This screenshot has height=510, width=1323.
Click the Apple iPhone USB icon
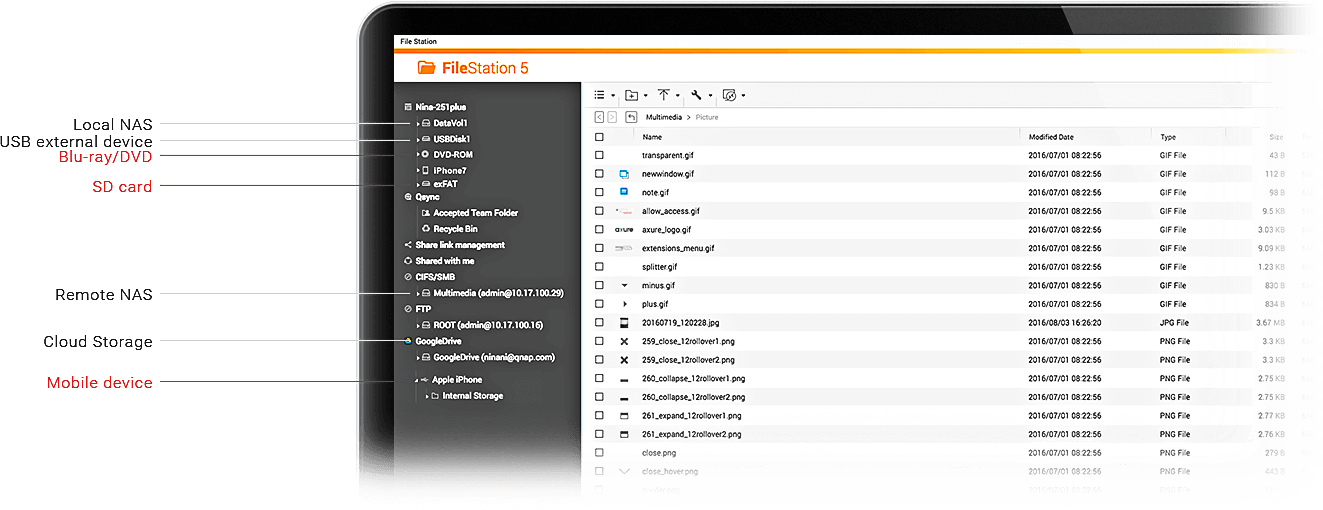click(425, 380)
